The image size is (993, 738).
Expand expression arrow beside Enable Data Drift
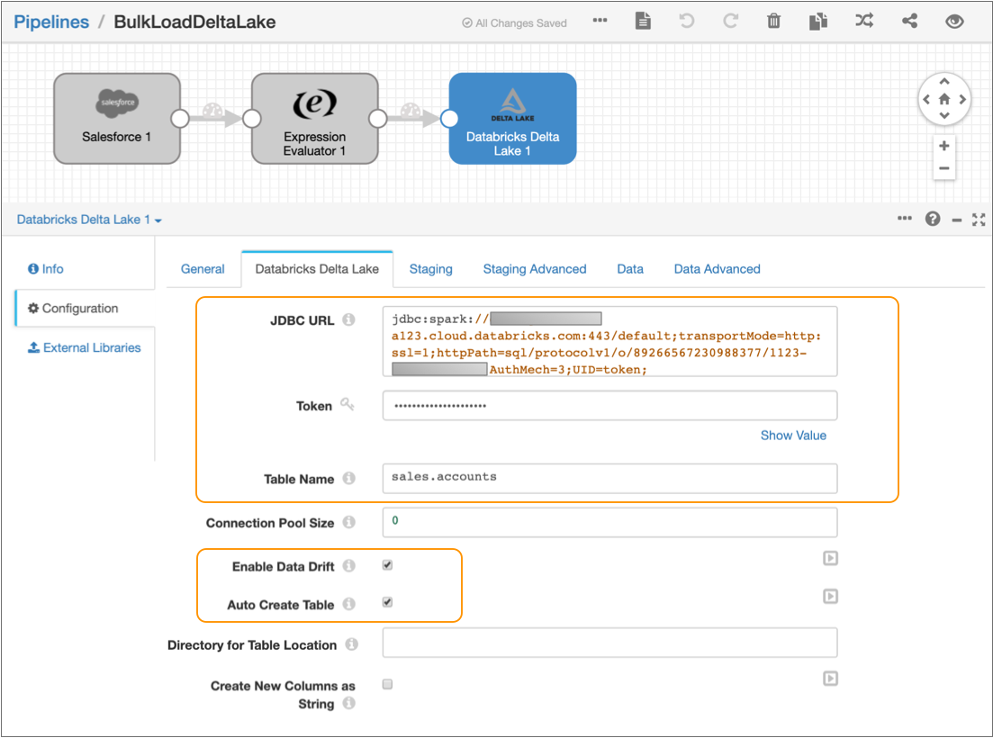pyautogui.click(x=830, y=559)
